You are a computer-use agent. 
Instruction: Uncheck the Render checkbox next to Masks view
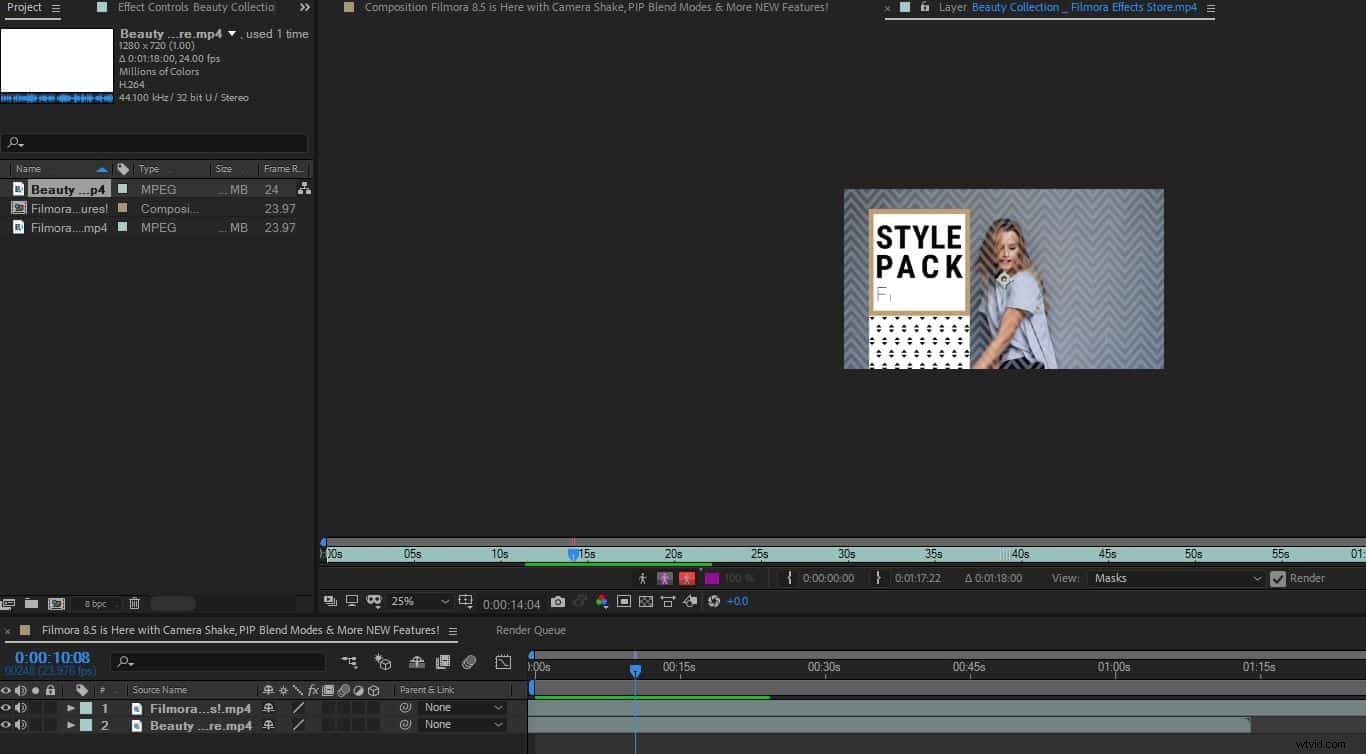(x=1278, y=577)
